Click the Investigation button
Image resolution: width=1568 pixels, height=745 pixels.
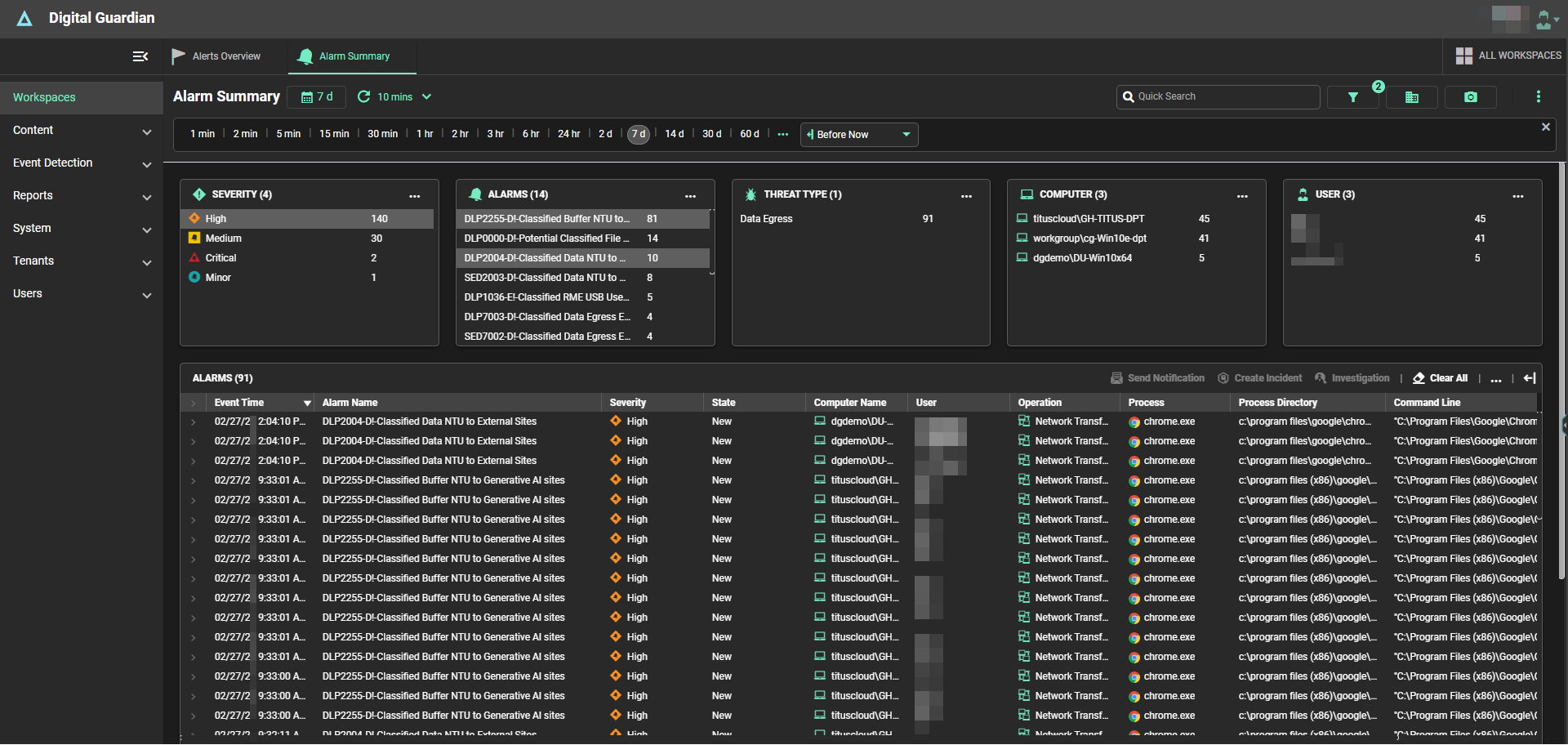tap(1352, 378)
